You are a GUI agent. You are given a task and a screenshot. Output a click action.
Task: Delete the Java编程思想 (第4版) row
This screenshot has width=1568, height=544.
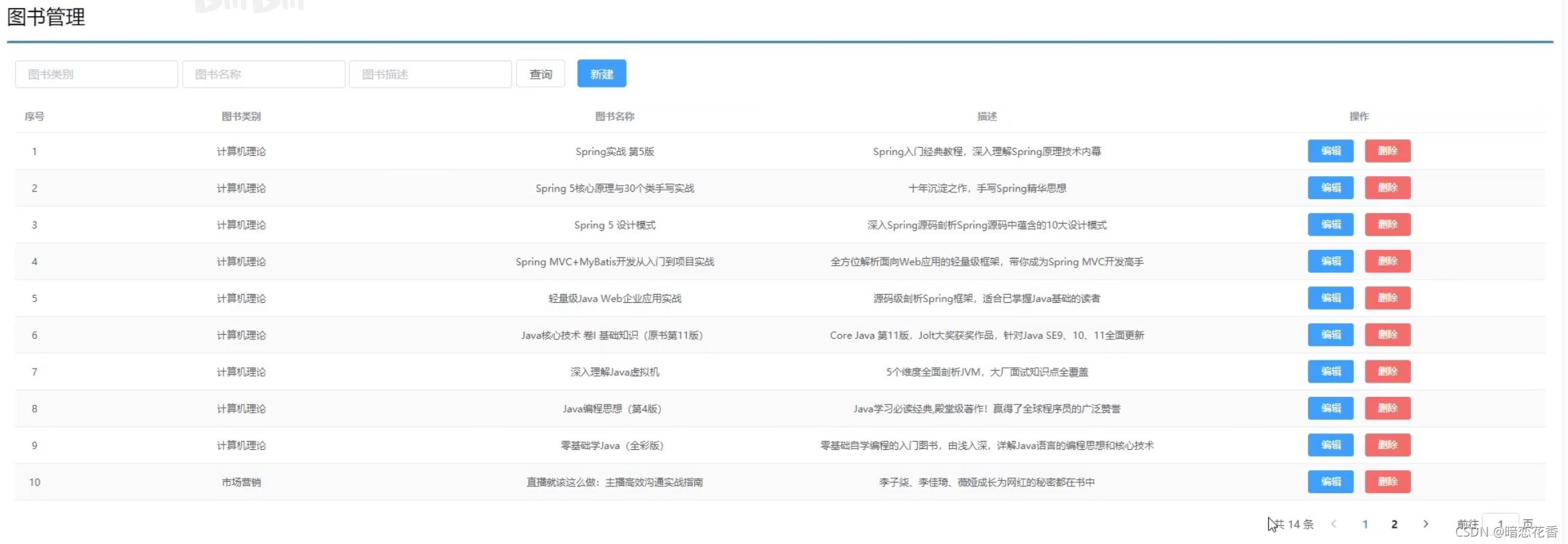(x=1387, y=409)
